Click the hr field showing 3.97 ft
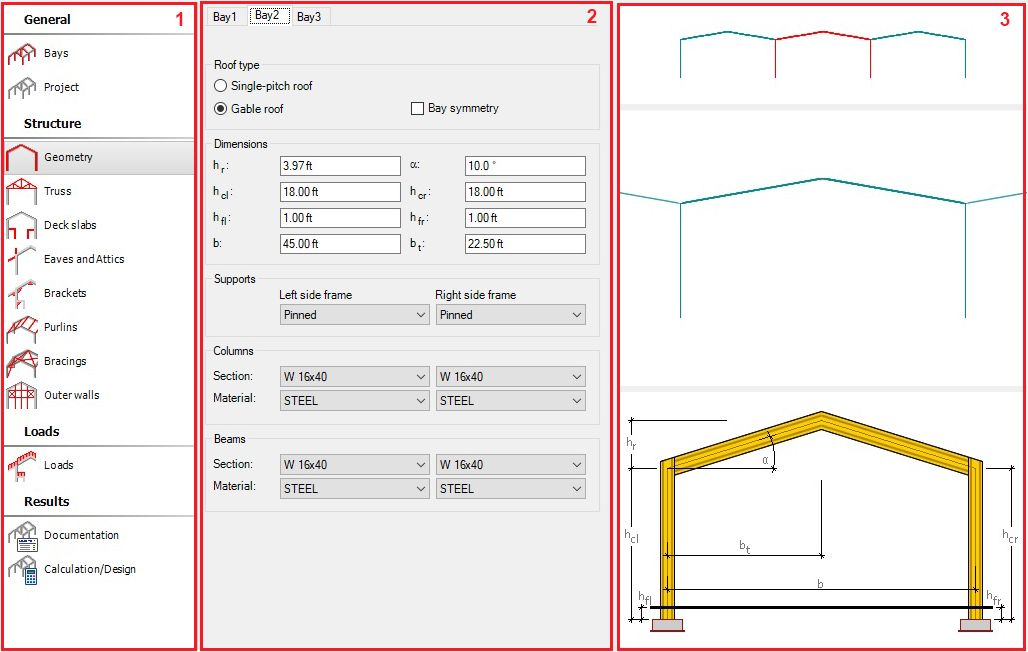1028x652 pixels. tap(340, 166)
